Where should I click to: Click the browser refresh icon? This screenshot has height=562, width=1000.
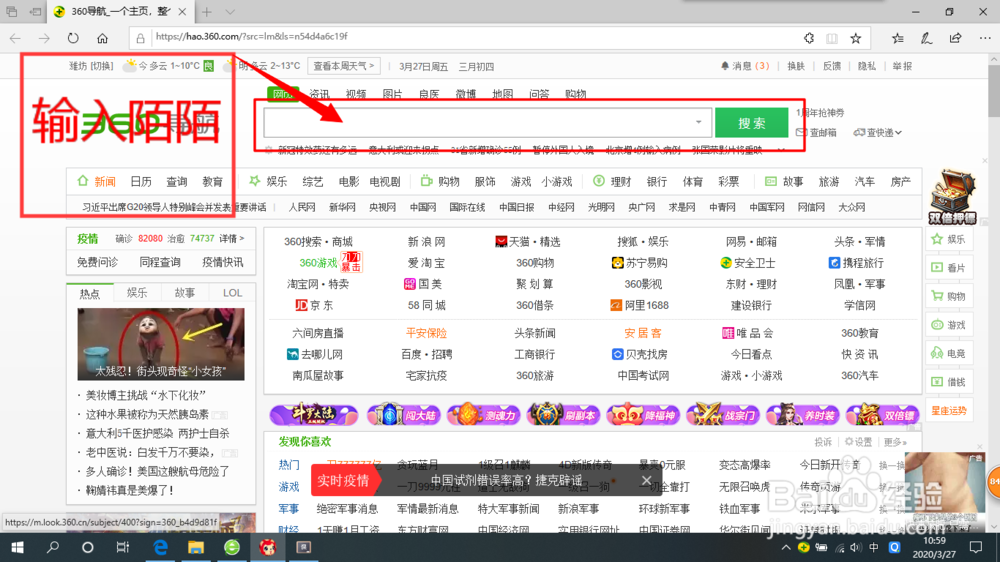73,38
